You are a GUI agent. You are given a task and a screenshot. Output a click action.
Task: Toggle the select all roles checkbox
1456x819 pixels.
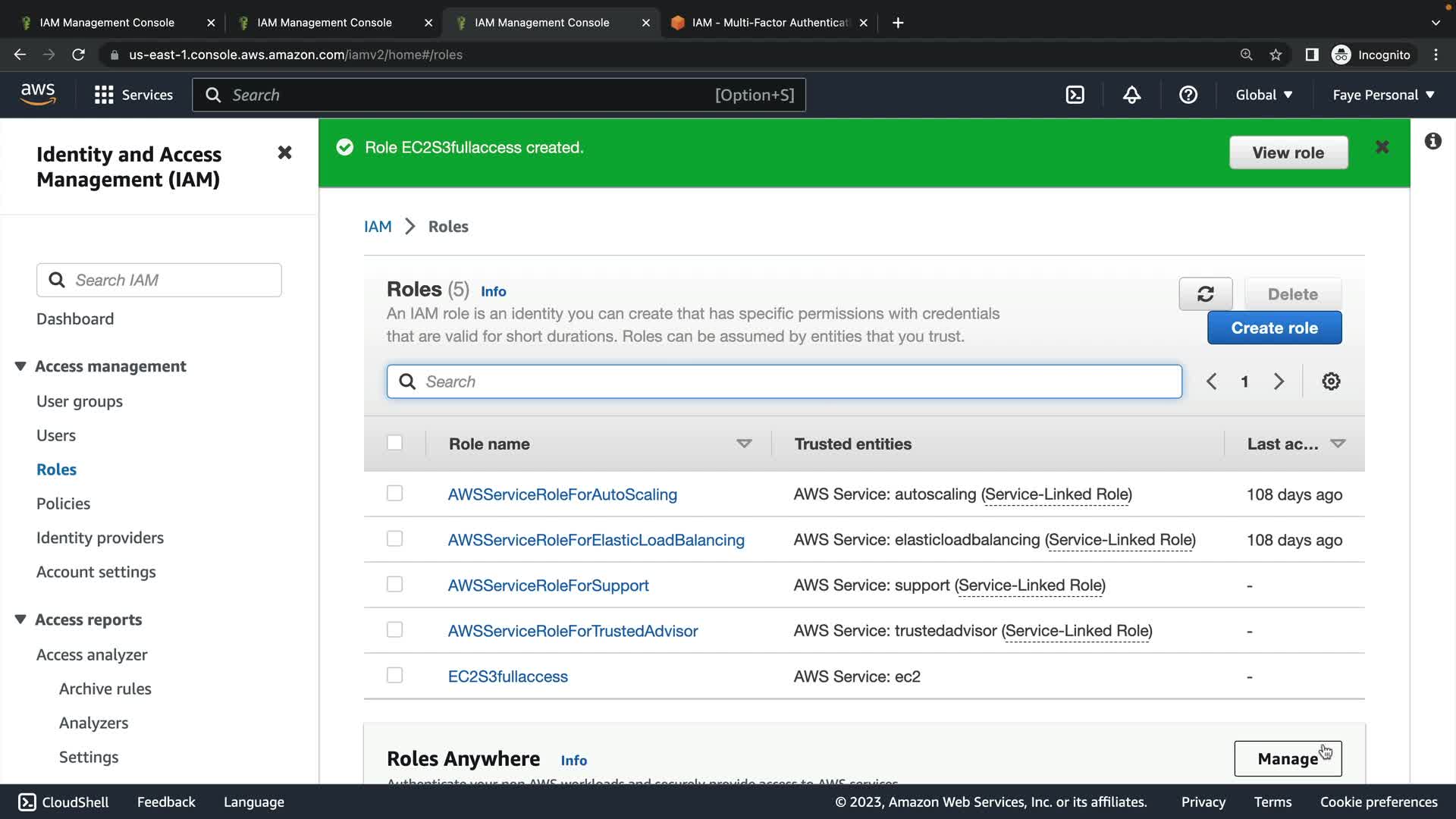[394, 443]
